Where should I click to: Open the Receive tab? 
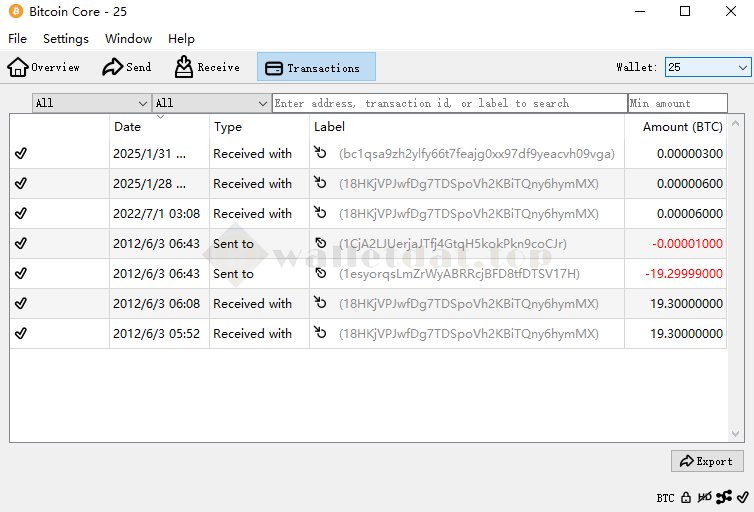point(208,67)
